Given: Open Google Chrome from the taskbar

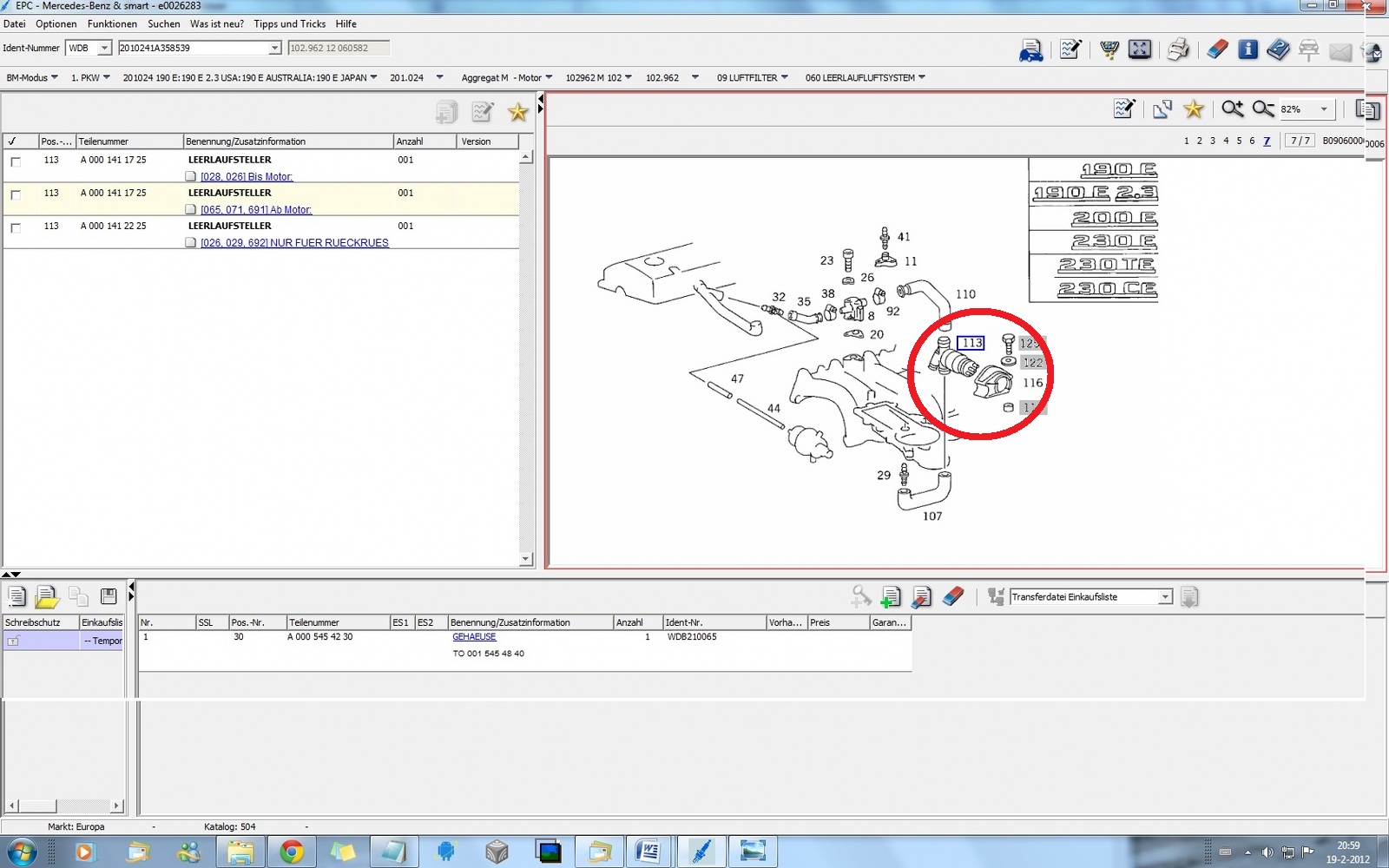Looking at the screenshot, I should click(292, 852).
